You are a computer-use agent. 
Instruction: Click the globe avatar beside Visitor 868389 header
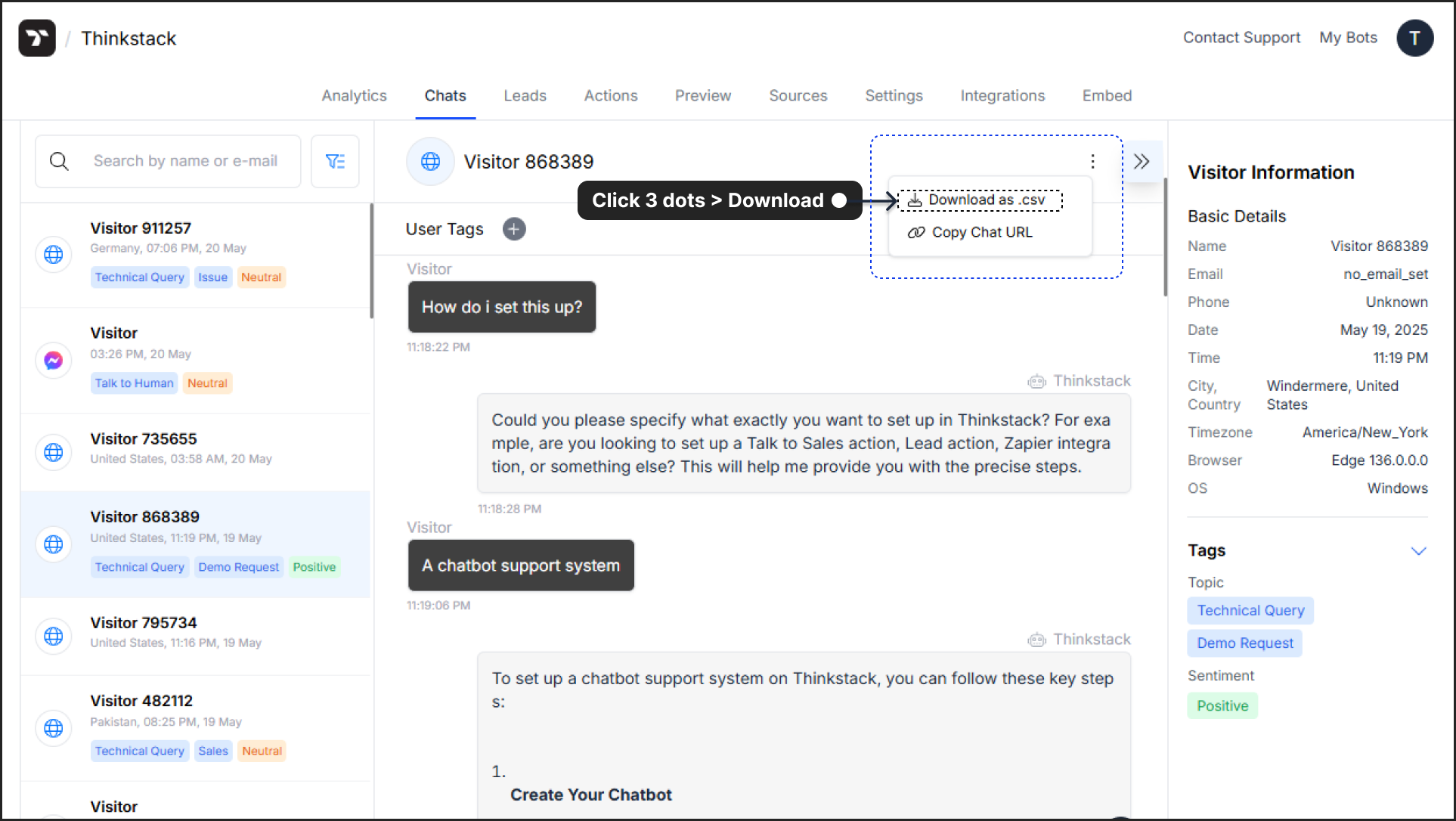tap(430, 161)
